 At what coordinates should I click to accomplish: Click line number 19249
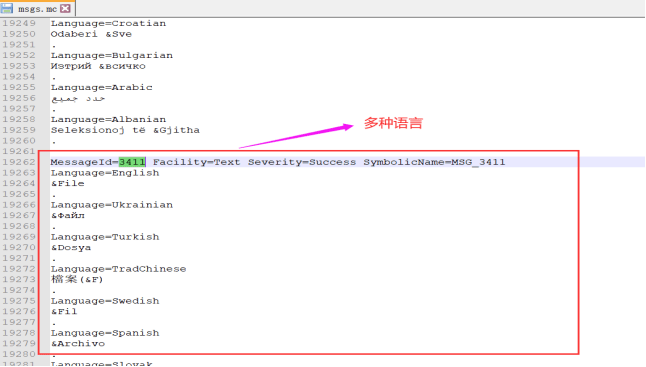(x=19, y=23)
